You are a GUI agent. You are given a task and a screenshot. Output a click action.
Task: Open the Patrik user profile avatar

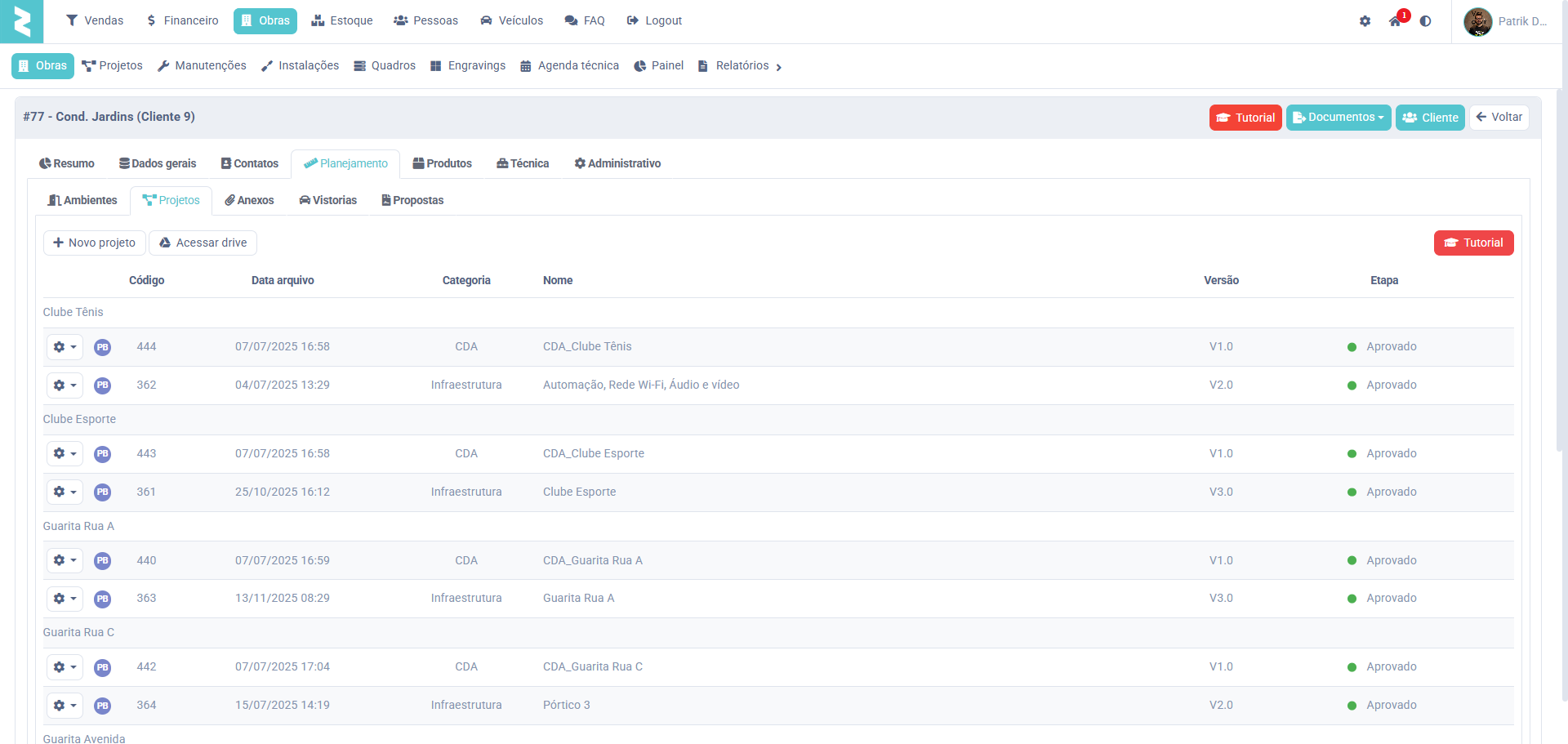[1477, 22]
